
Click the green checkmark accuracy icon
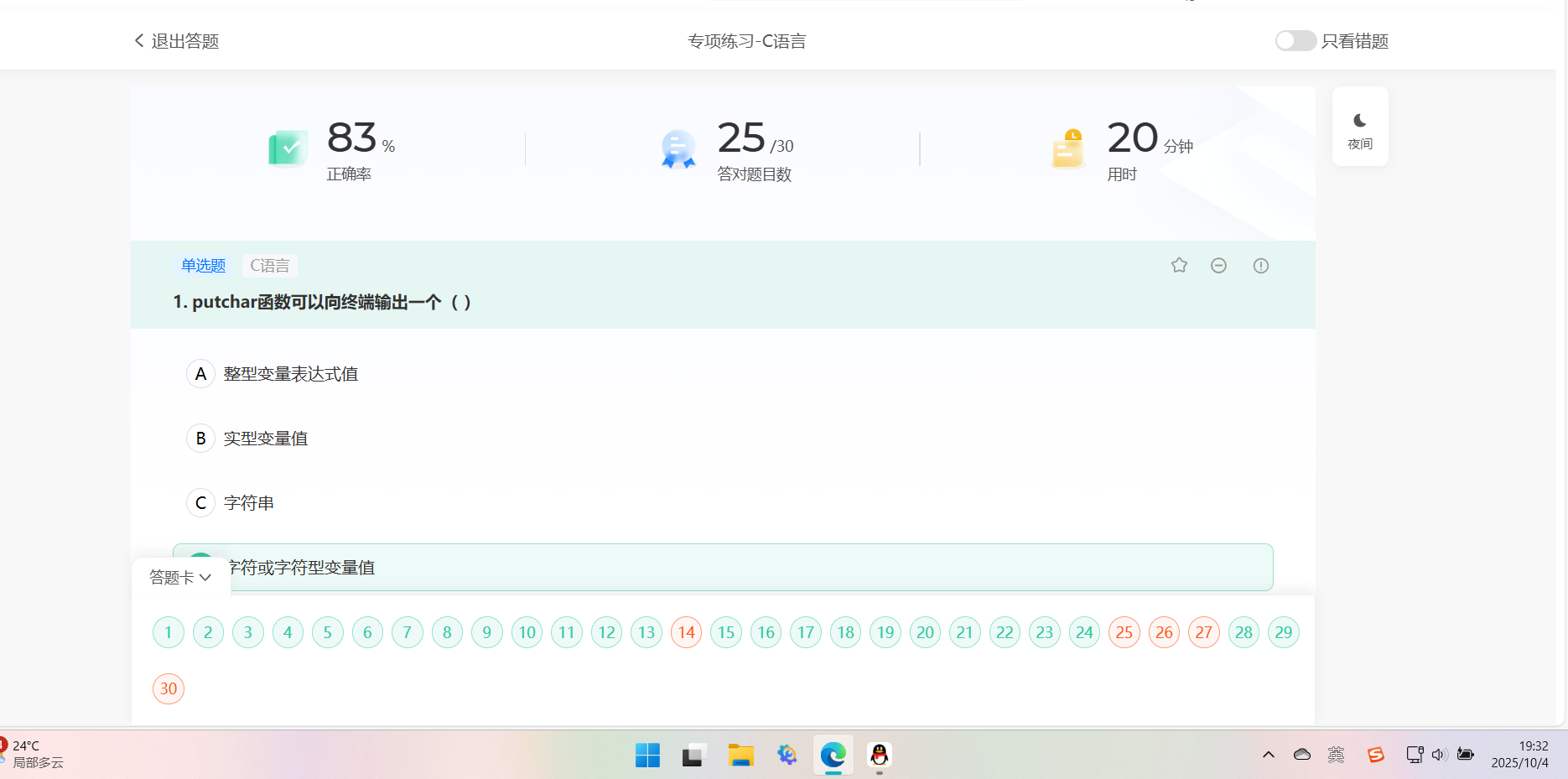288,148
